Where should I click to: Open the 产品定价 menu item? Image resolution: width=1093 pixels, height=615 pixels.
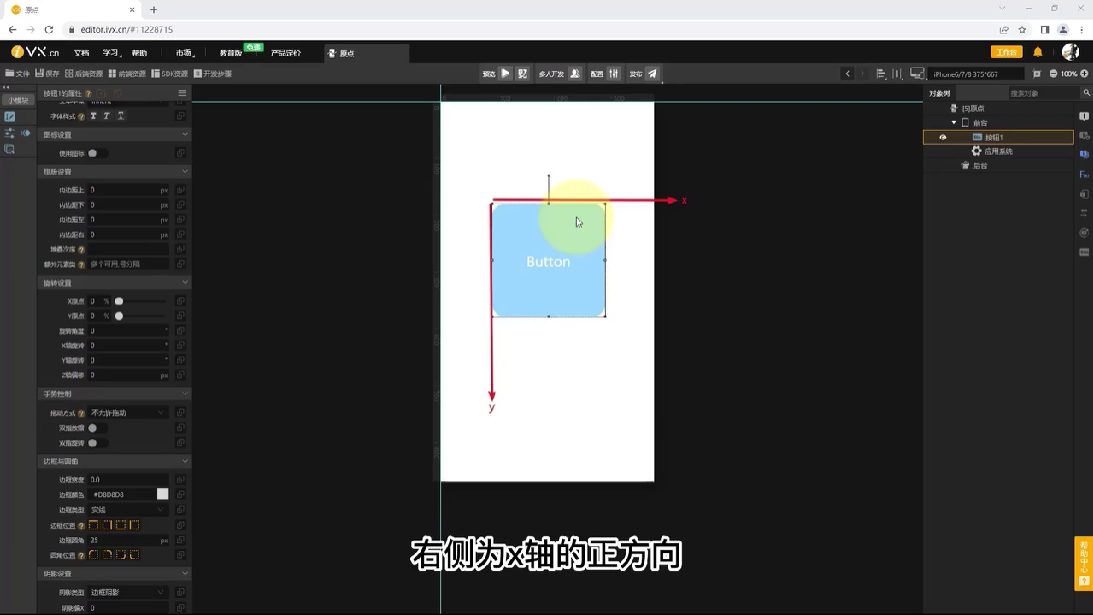tap(286, 53)
